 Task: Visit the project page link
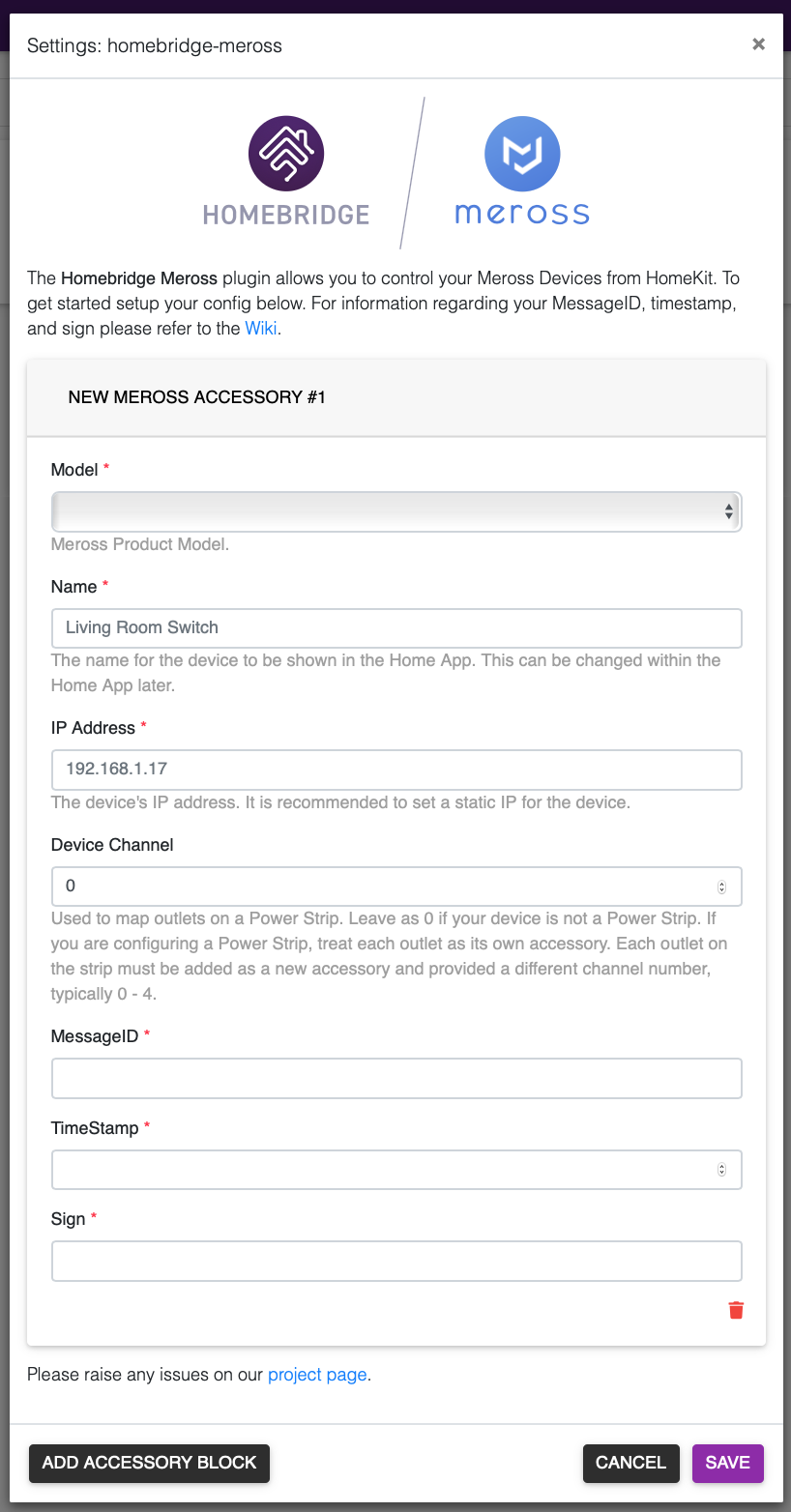point(317,1374)
